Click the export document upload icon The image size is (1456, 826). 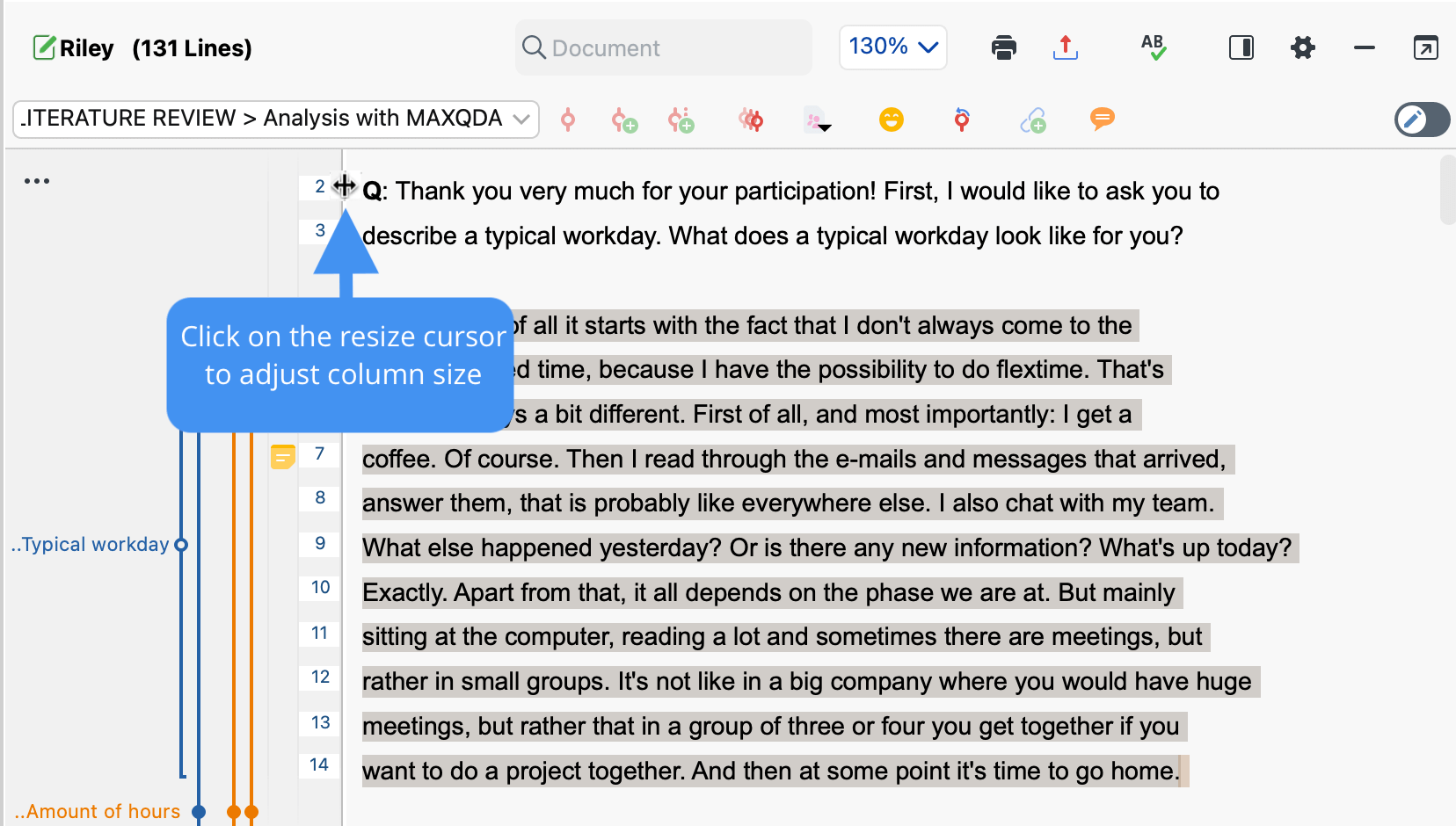click(1065, 47)
